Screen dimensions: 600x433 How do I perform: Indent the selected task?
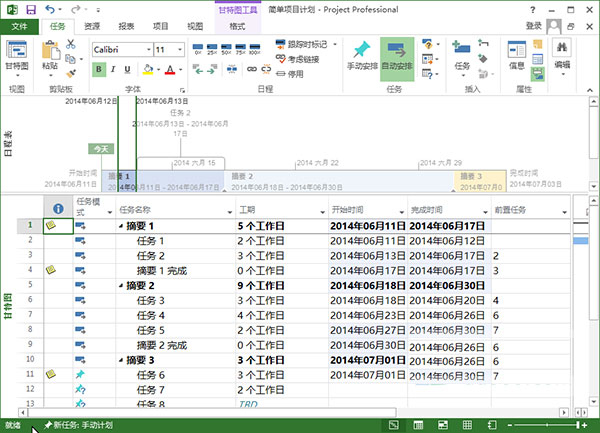coord(212,69)
